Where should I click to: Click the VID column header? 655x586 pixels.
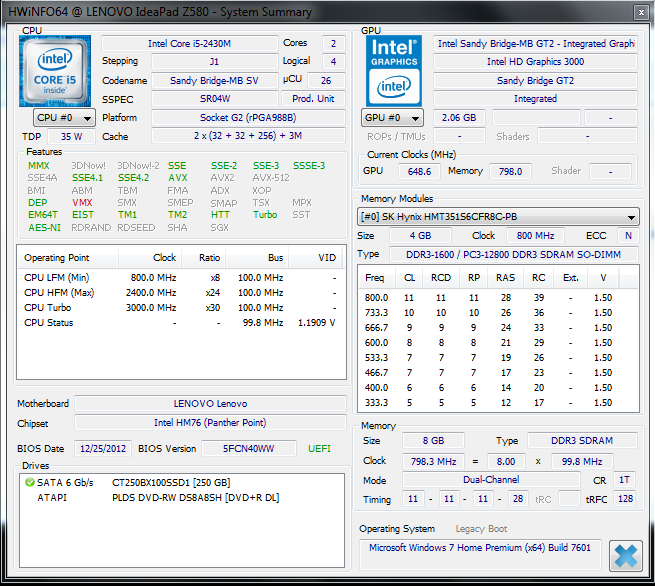(315, 258)
